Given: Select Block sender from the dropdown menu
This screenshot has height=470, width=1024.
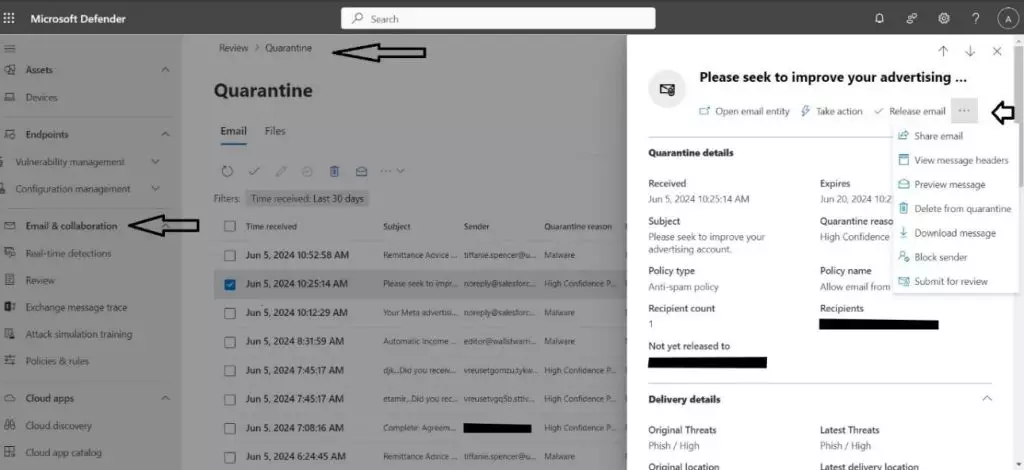Looking at the screenshot, I should [939, 257].
